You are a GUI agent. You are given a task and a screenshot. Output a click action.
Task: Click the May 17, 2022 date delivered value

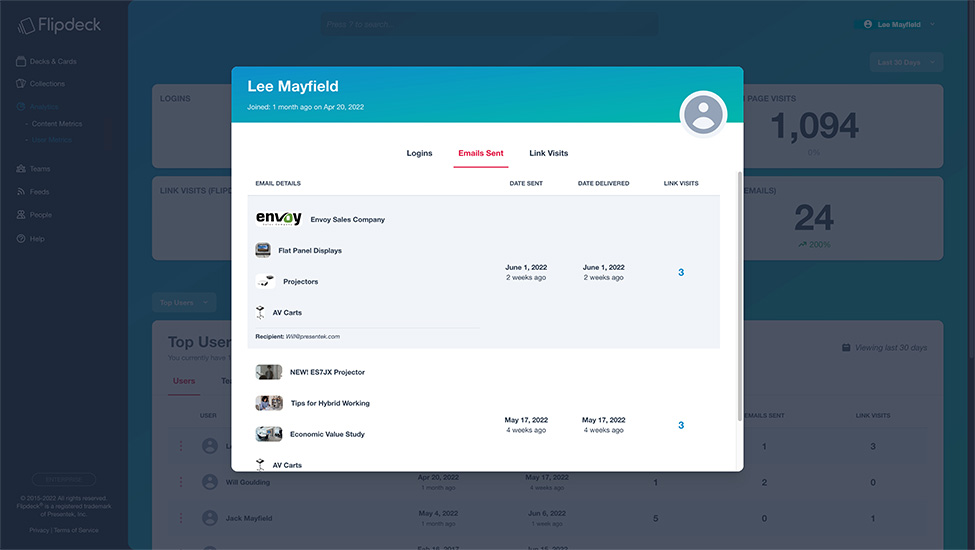(603, 420)
